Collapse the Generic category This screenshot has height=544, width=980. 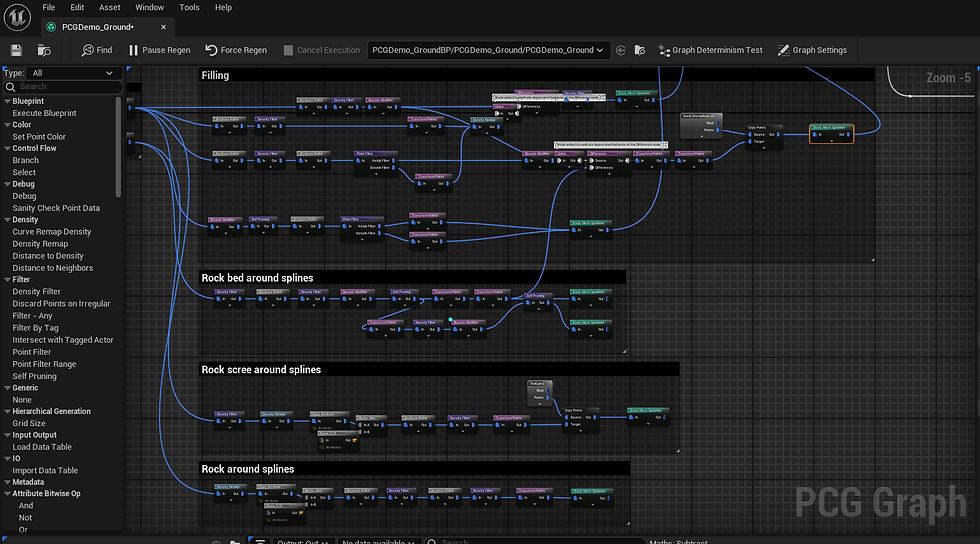(8, 388)
